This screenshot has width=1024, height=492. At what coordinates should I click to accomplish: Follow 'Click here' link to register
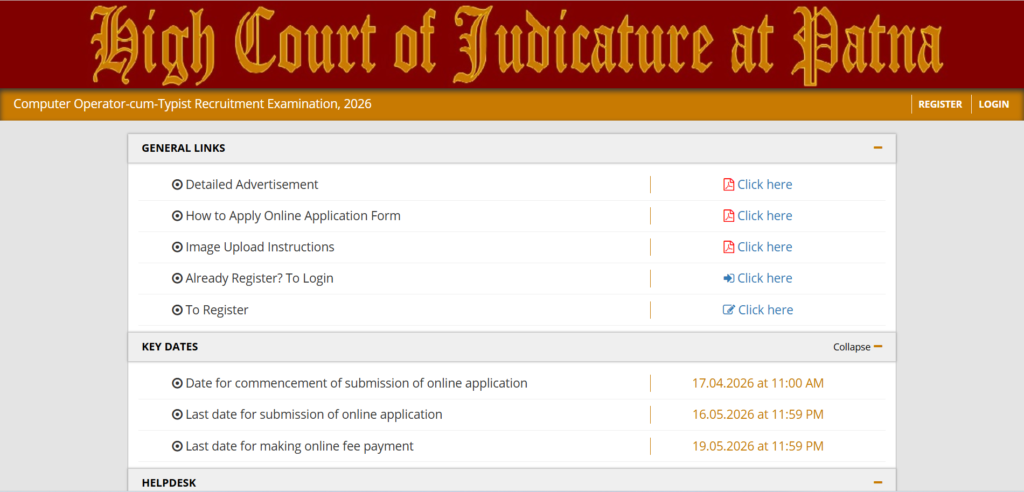(x=765, y=310)
